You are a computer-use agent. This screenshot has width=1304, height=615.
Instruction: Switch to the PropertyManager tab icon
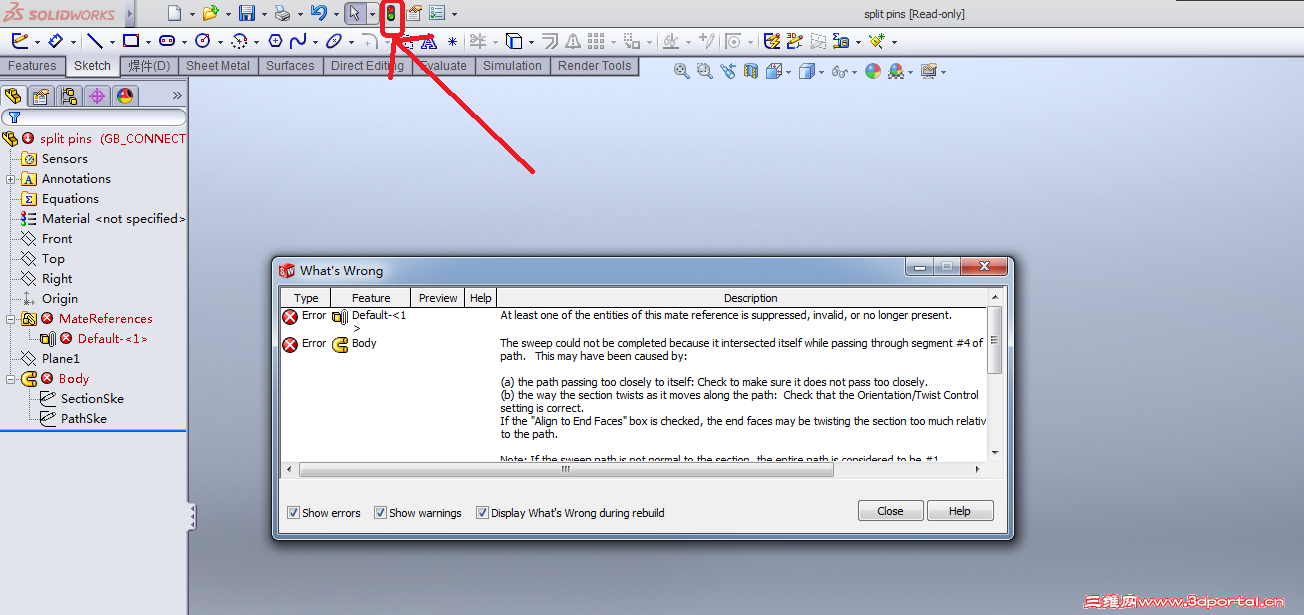click(41, 96)
